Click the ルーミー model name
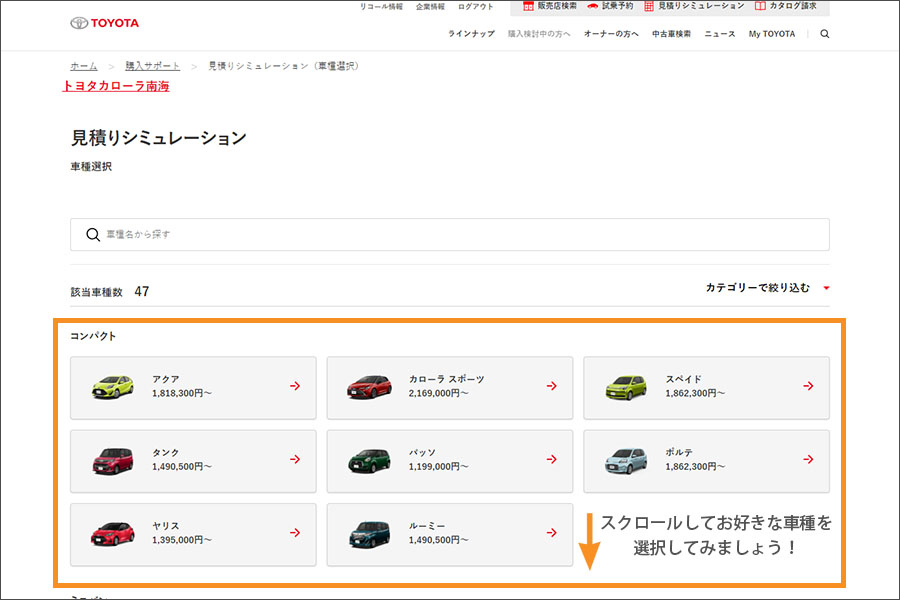This screenshot has height=600, width=900. click(x=427, y=526)
